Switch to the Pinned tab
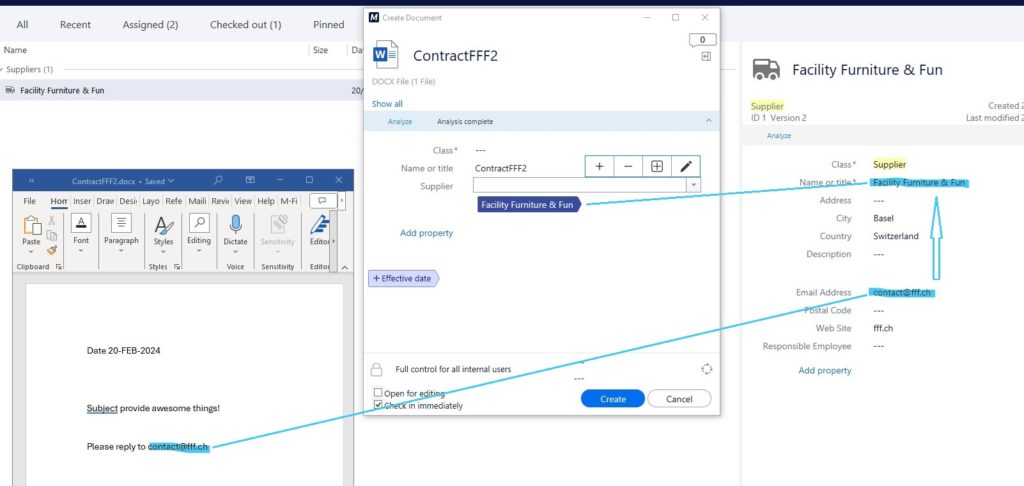This screenshot has height=486, width=1024. click(328, 25)
